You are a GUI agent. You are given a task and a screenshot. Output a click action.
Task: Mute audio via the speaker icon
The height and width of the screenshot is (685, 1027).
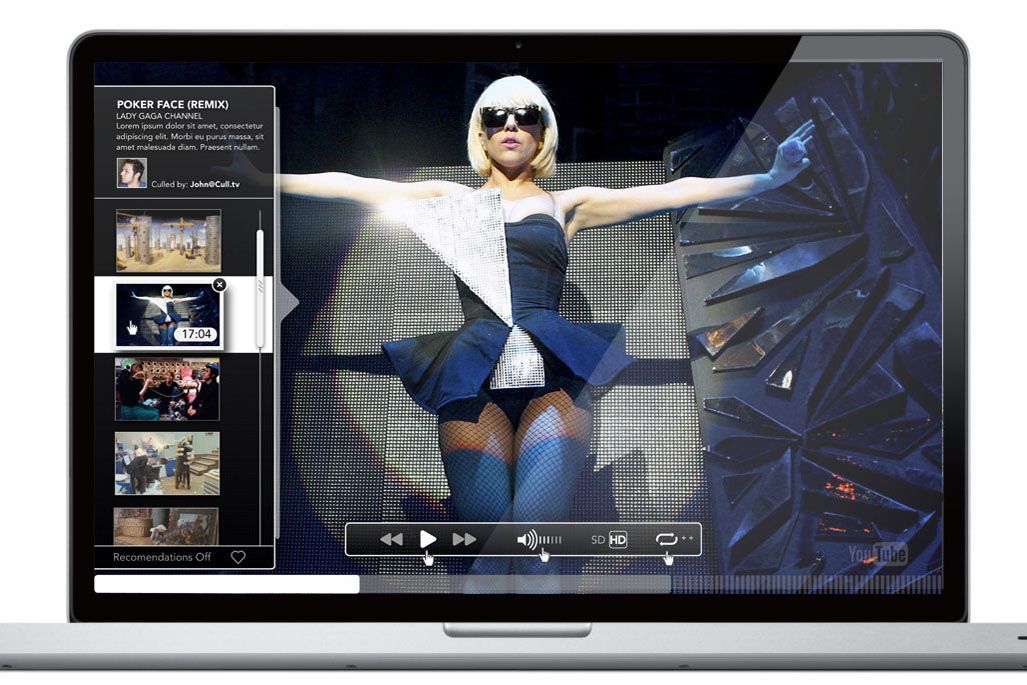coord(527,540)
